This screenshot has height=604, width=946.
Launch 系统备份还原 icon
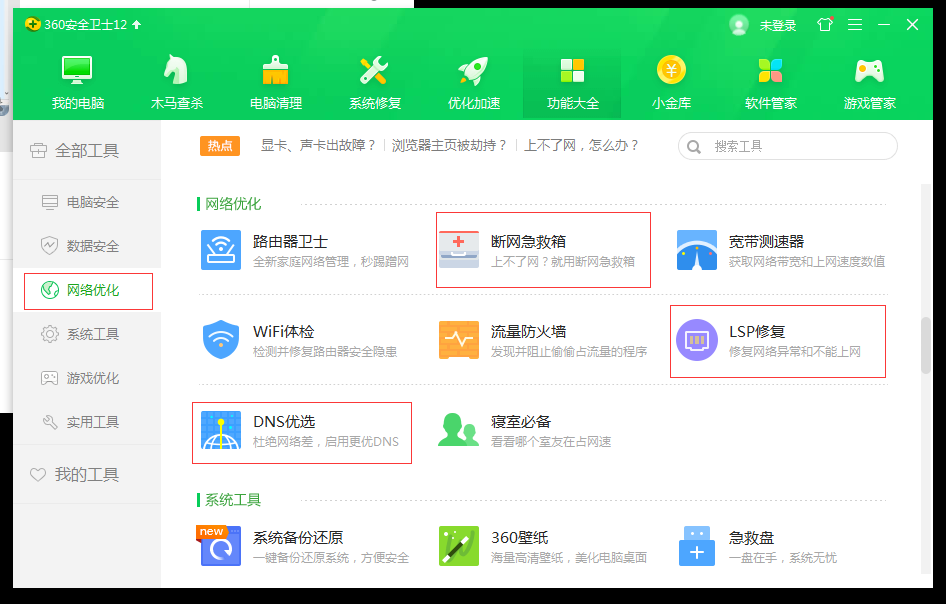(x=220, y=545)
